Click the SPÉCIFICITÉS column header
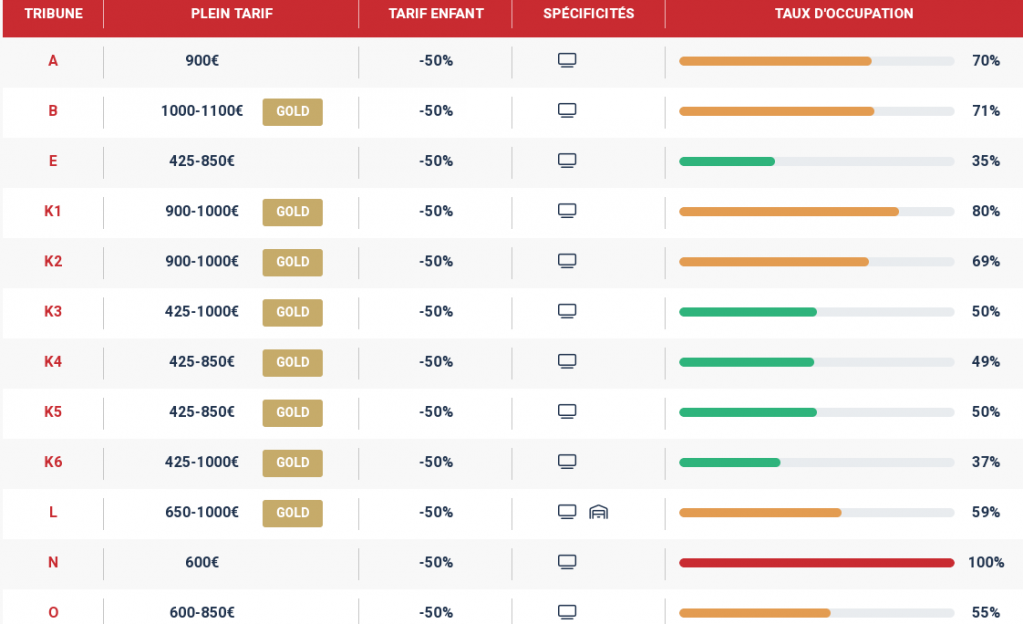The width and height of the screenshot is (1023, 624). tap(588, 14)
